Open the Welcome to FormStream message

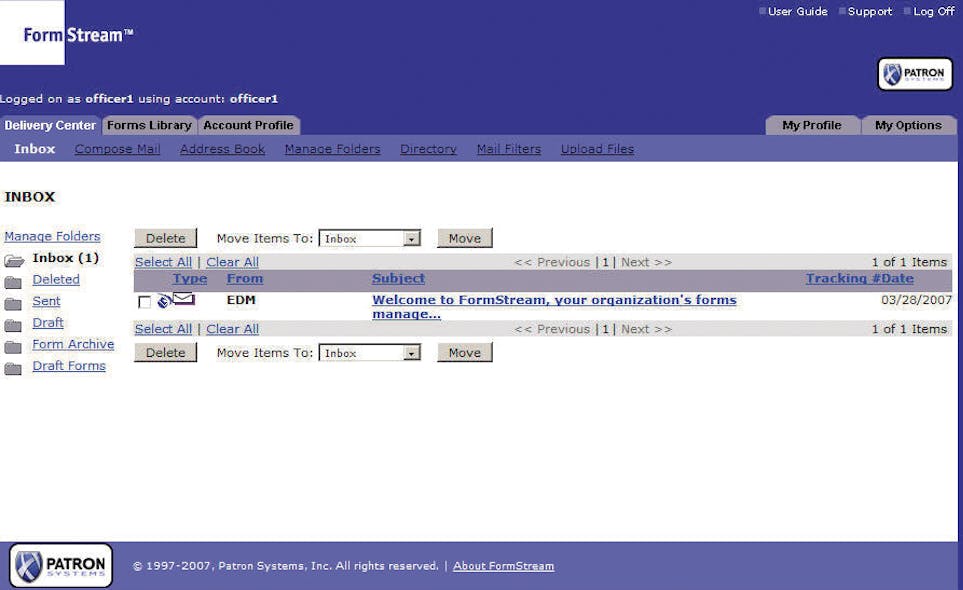[x=554, y=306]
